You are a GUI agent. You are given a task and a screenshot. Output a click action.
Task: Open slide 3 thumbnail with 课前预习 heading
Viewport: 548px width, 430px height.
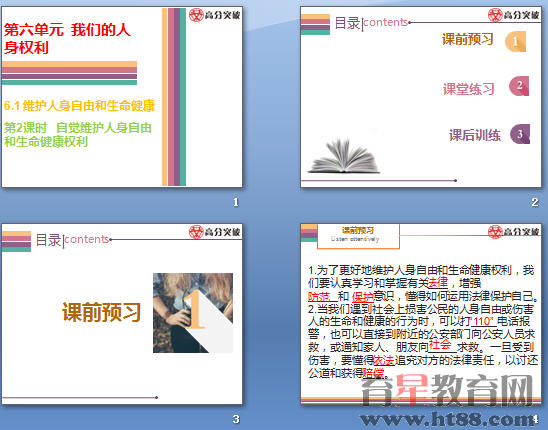point(122,314)
